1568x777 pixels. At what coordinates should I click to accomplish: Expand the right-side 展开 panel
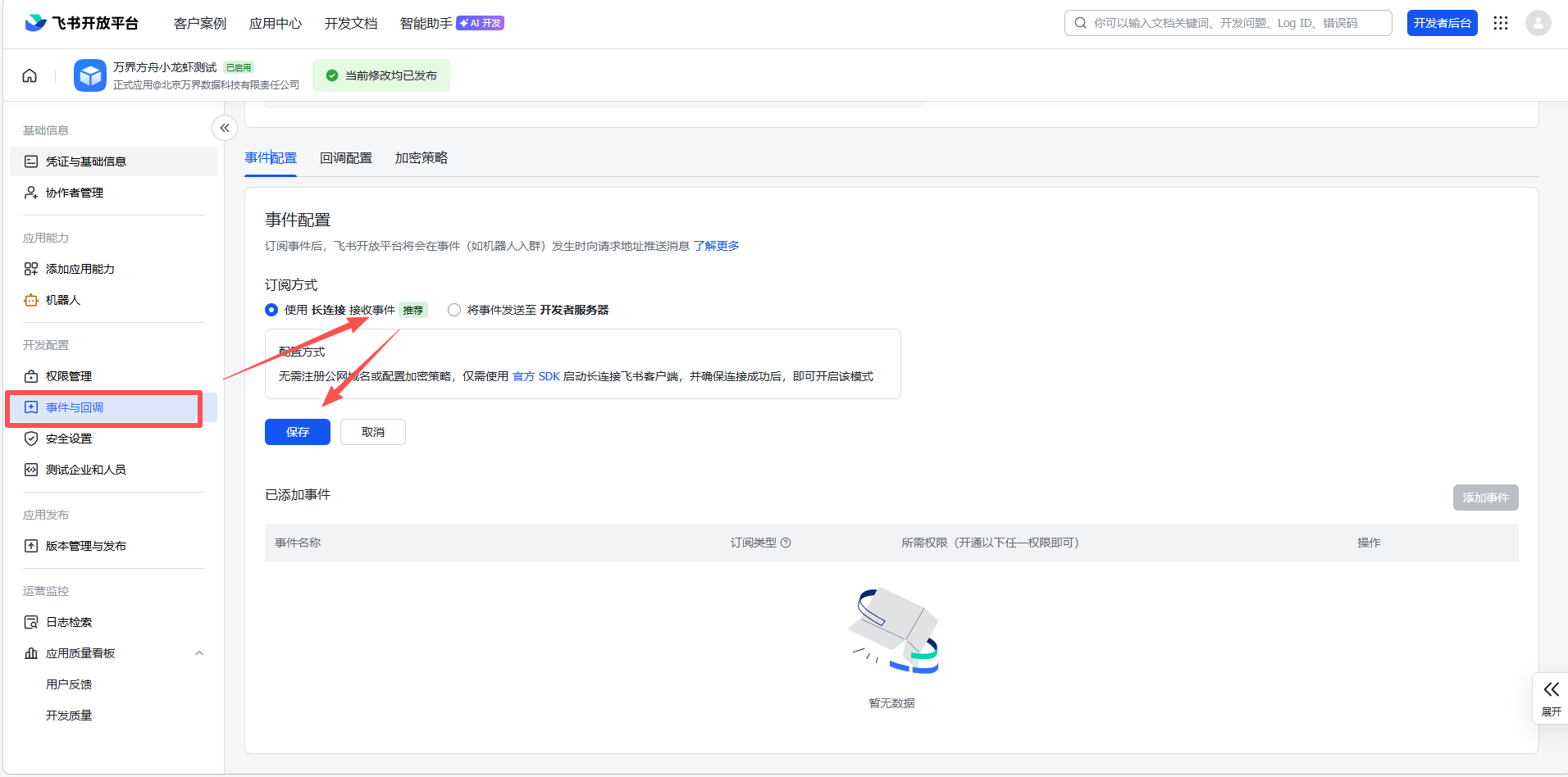1551,697
